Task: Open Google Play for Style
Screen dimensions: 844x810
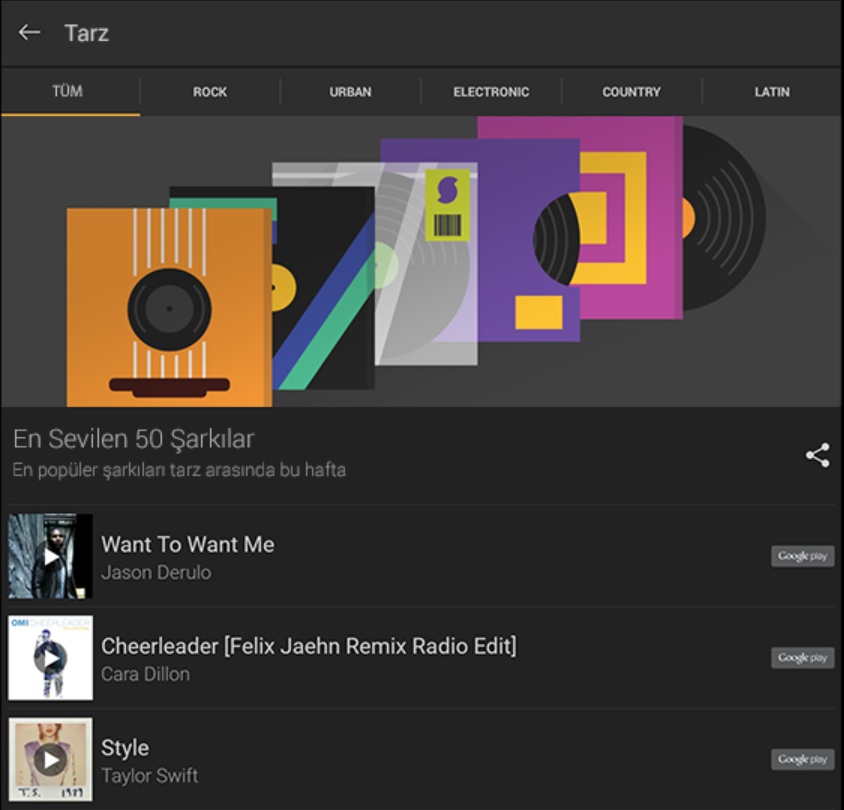Action: pos(802,760)
